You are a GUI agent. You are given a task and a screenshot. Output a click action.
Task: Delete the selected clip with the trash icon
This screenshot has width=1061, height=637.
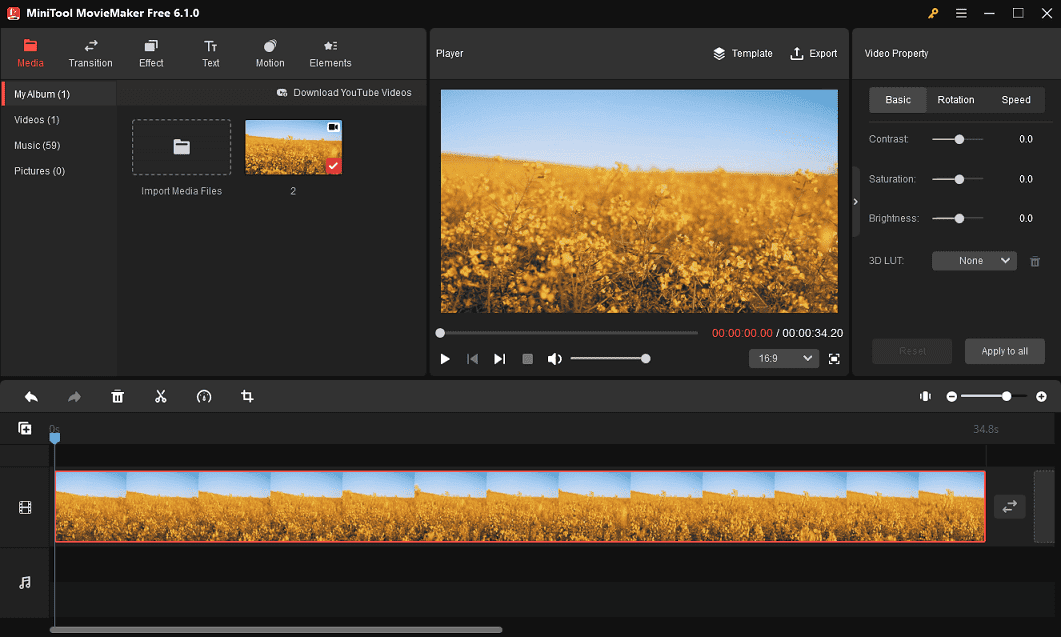pos(117,396)
